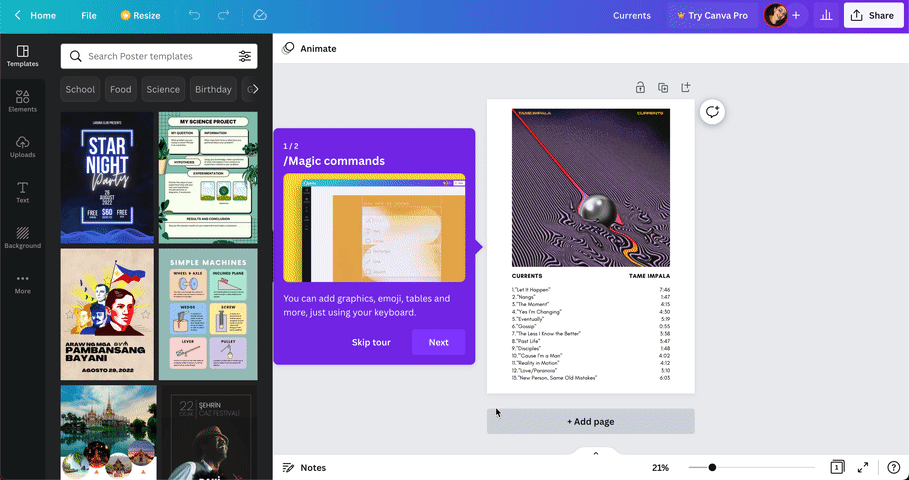Expand the page thumbnails drawer chevron
Screen dimensions: 909x480
[596, 453]
